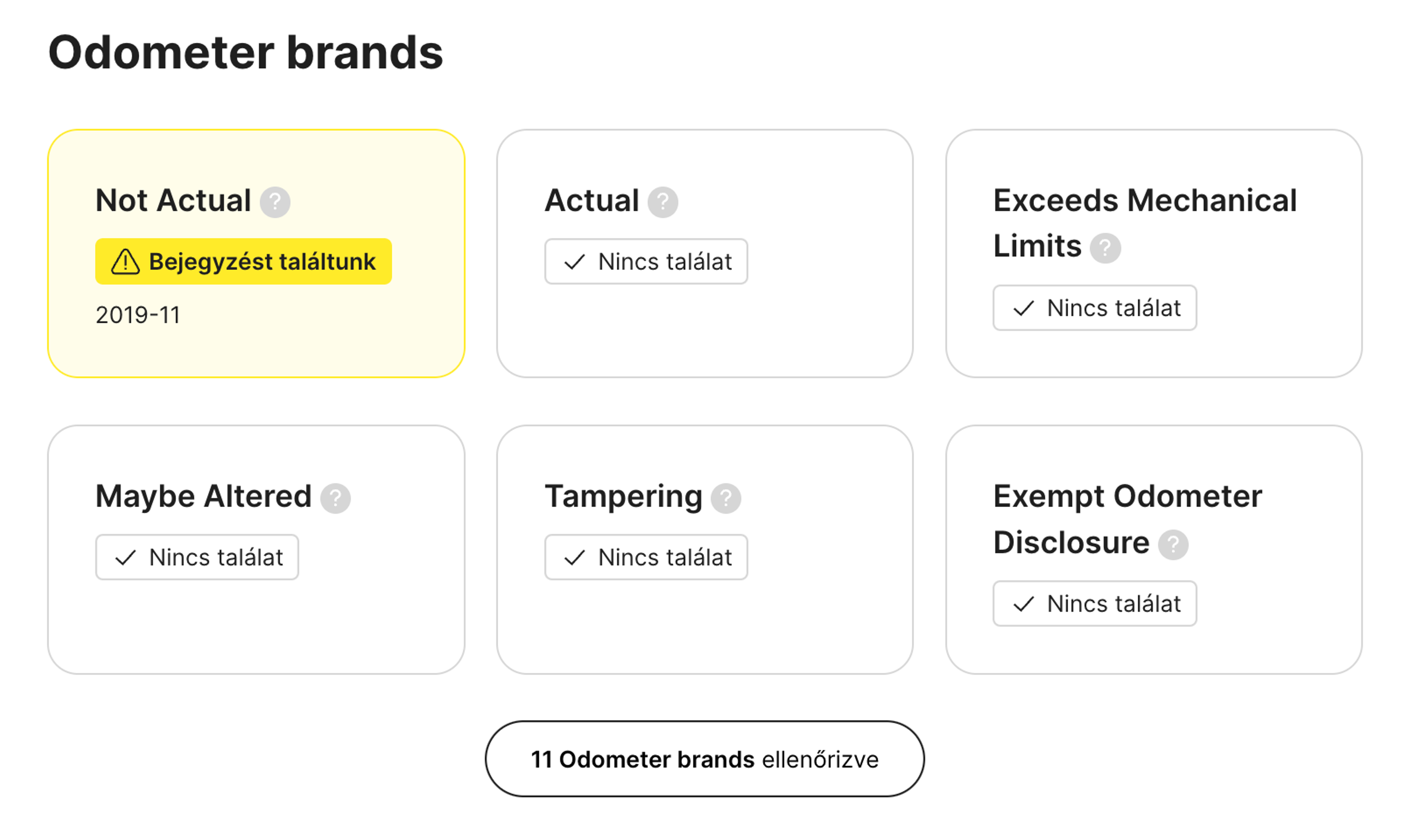Click the checkmark in Maybe Altered card
This screenshot has height=840, width=1418.
125,558
